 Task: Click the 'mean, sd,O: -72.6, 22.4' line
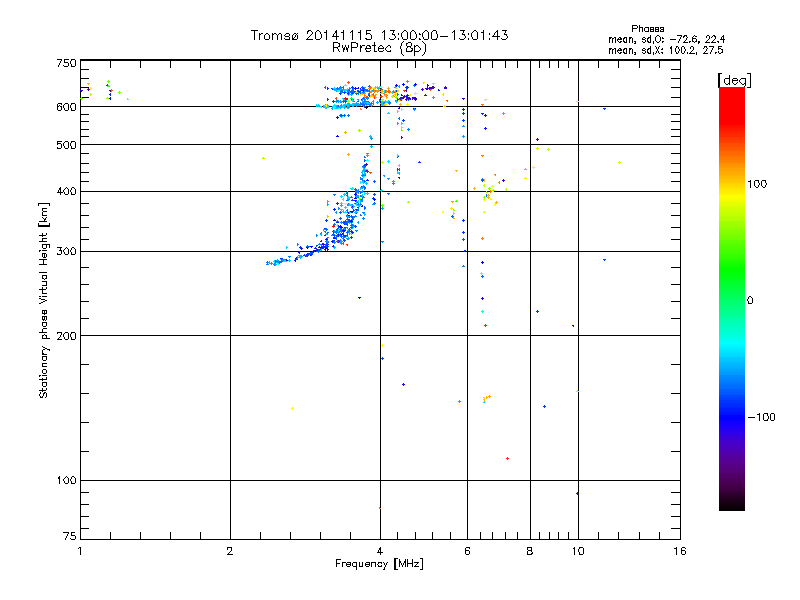point(666,39)
